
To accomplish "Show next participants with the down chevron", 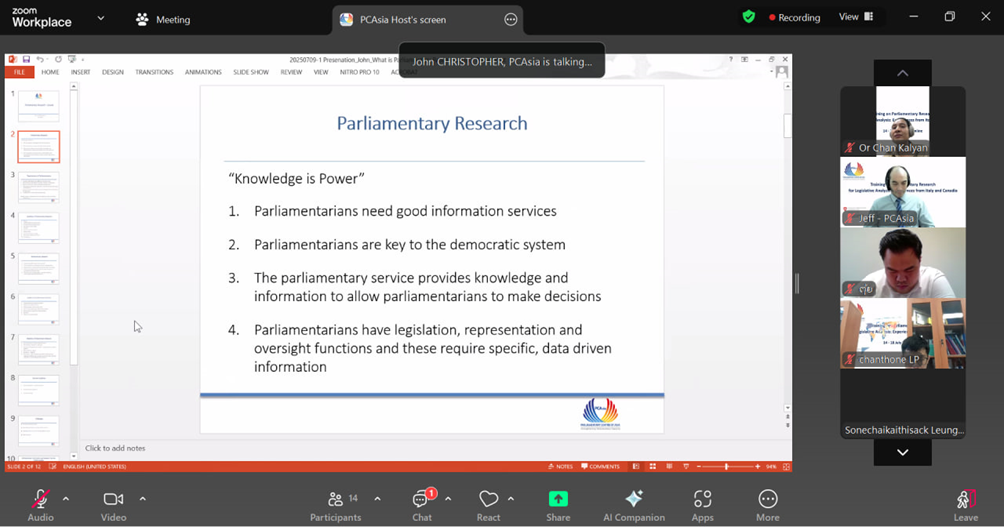I will [x=902, y=452].
